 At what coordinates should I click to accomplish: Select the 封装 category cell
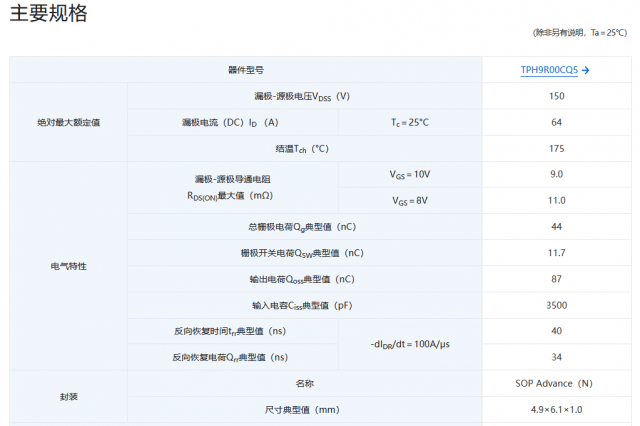pyautogui.click(x=68, y=396)
